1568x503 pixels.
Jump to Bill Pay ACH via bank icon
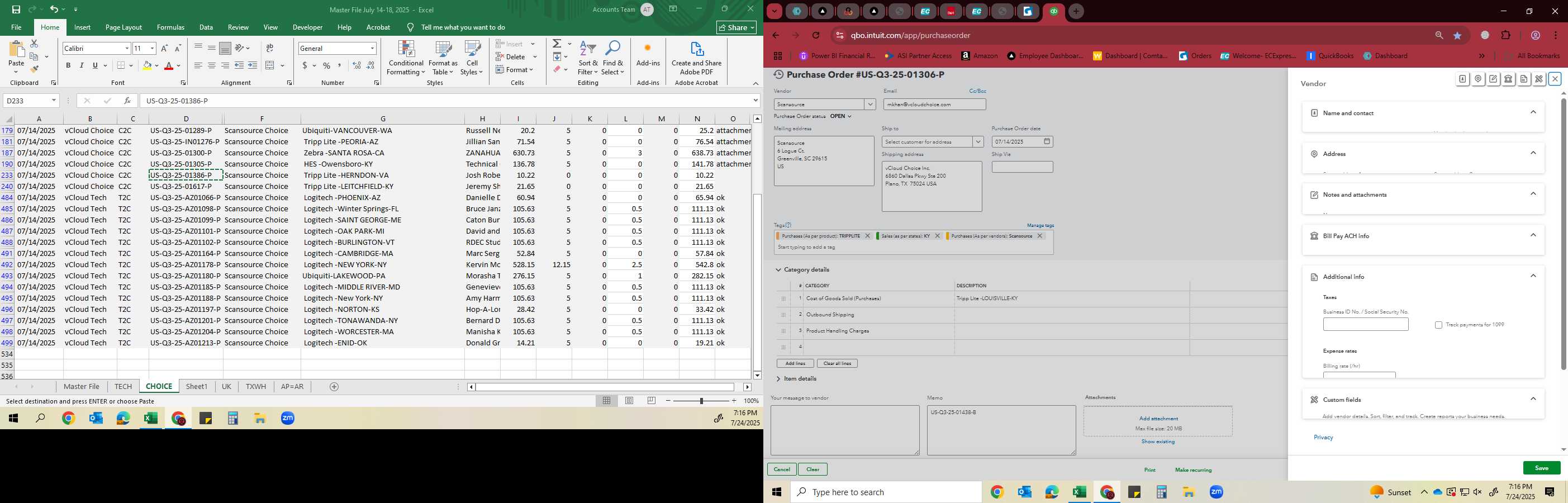(x=1508, y=79)
